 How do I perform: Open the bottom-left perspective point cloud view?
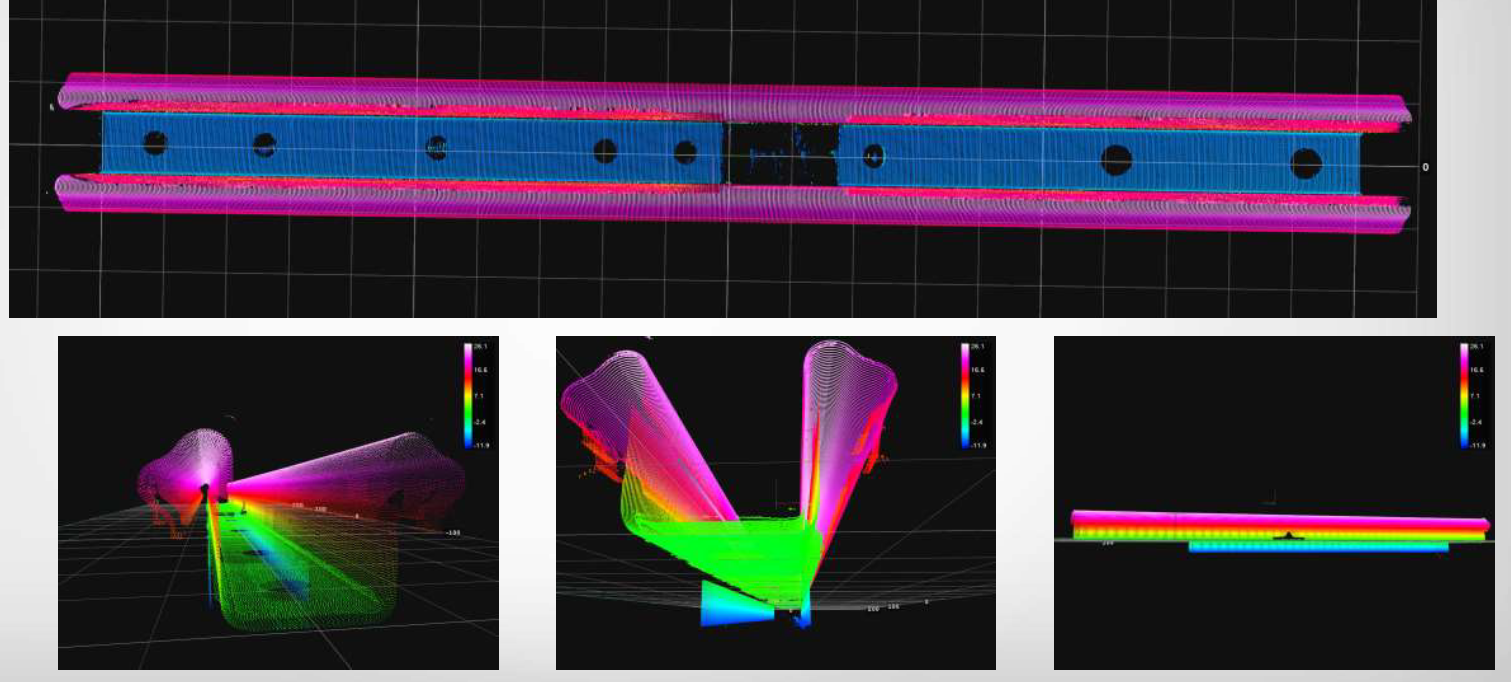point(278,502)
